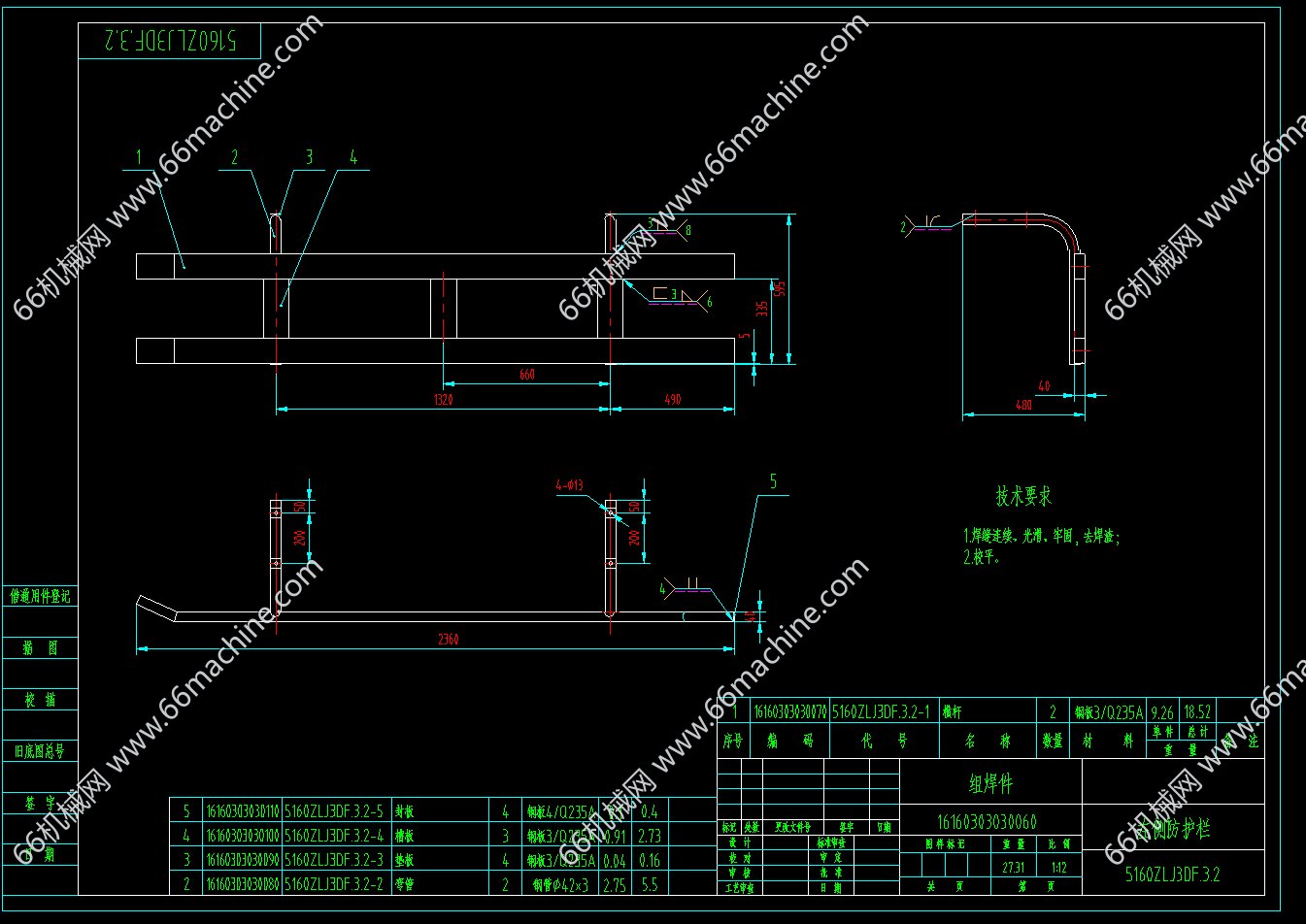1306x924 pixels.
Task: Select part balloon number 3
Action: click(310, 157)
